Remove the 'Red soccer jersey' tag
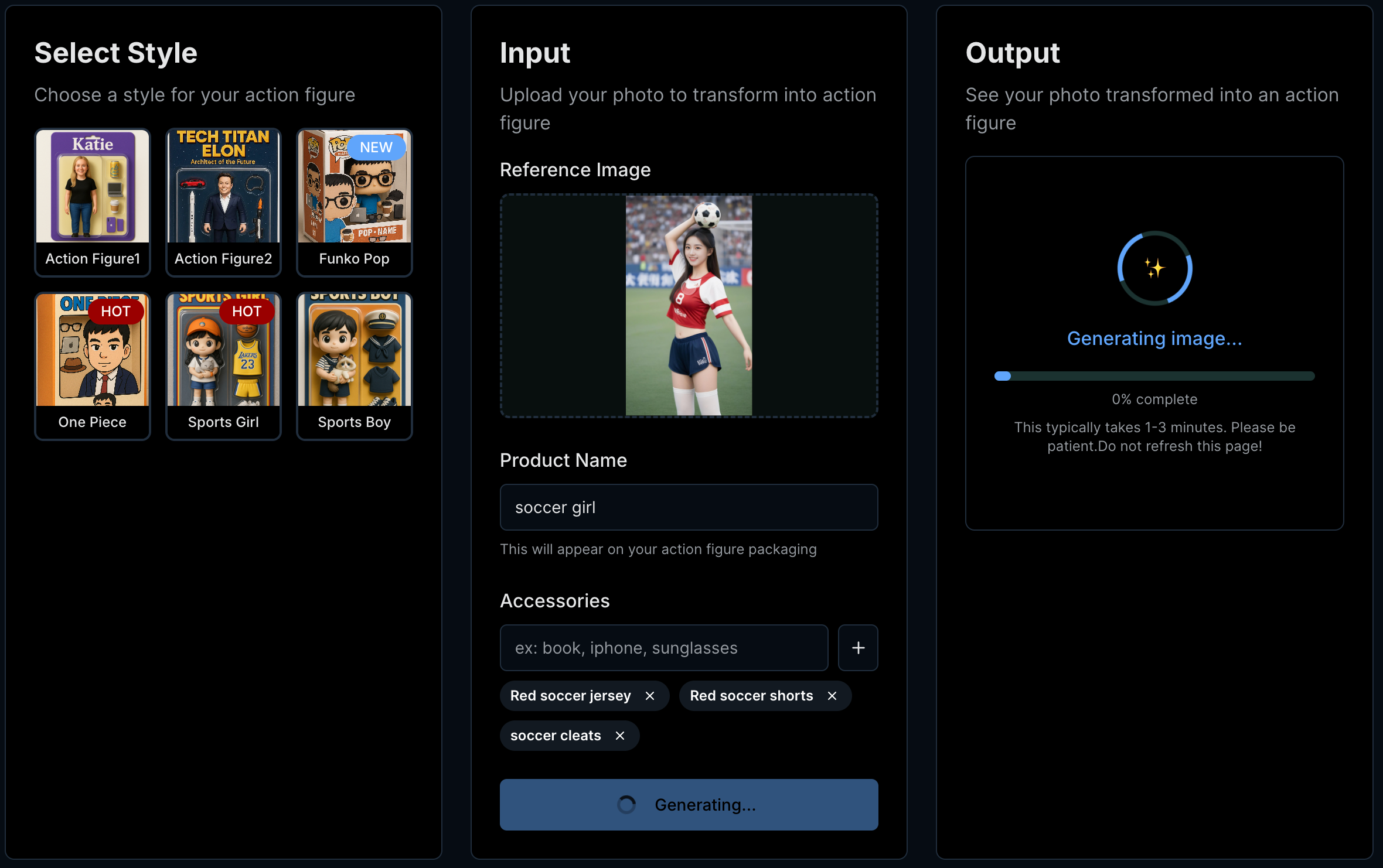 650,696
